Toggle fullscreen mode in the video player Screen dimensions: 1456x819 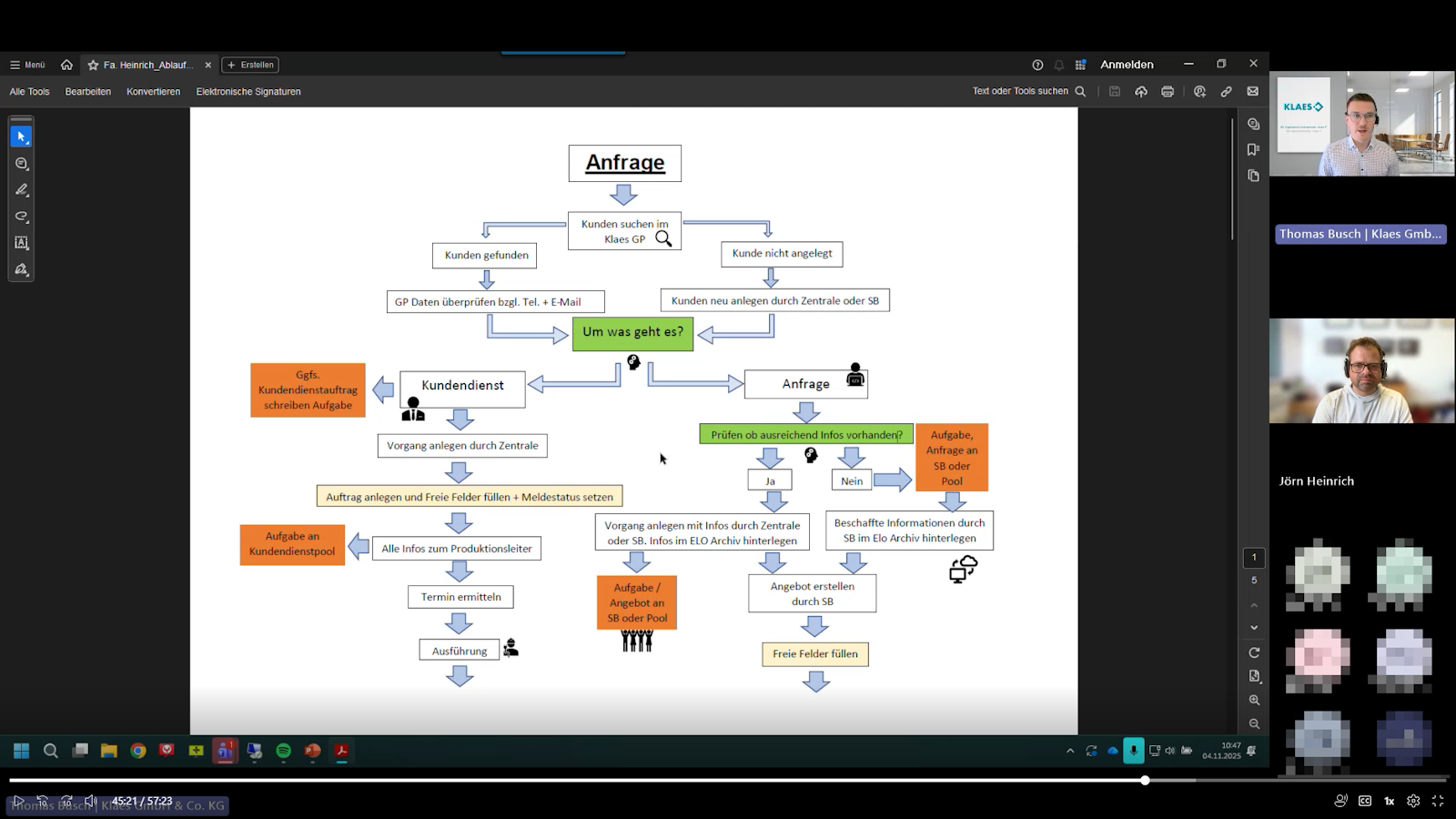pyautogui.click(x=1438, y=801)
